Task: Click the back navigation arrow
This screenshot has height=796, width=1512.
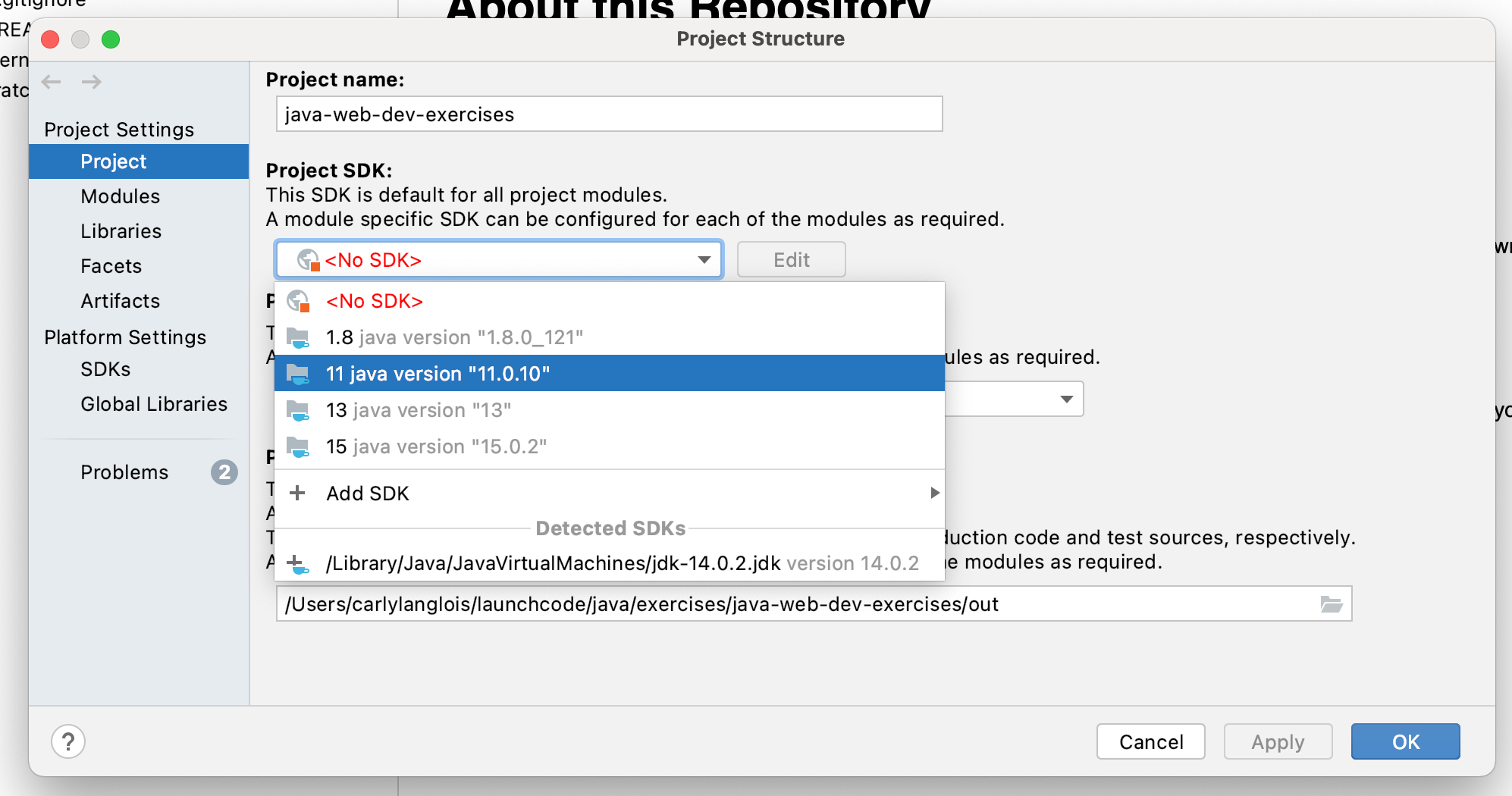Action: coord(51,82)
